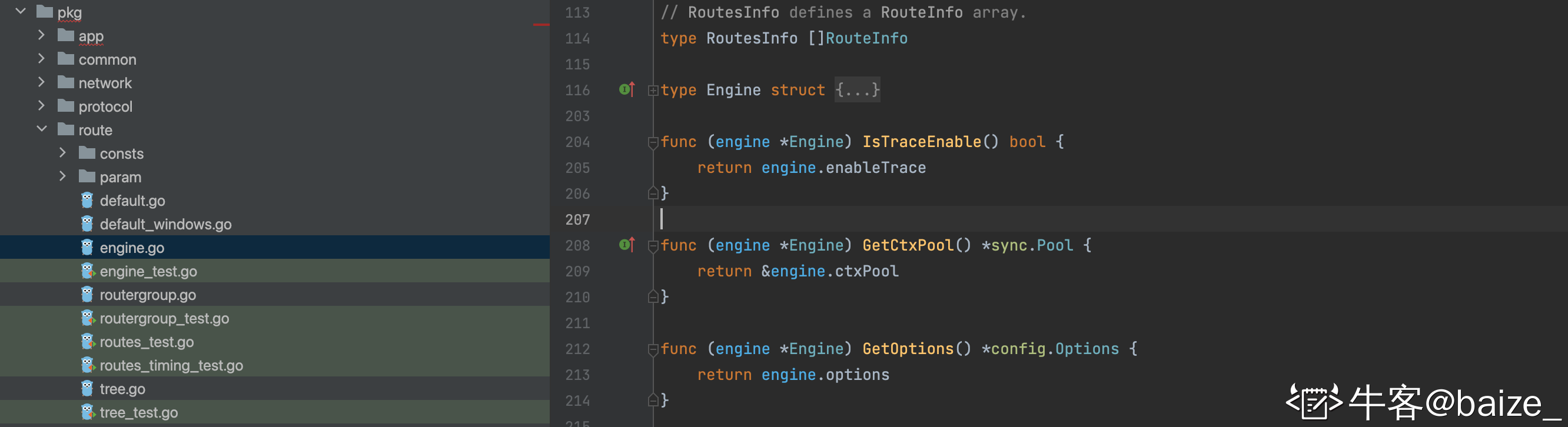Viewport: 1568px width, 427px height.
Task: Select the network folder label
Action: pyautogui.click(x=105, y=83)
